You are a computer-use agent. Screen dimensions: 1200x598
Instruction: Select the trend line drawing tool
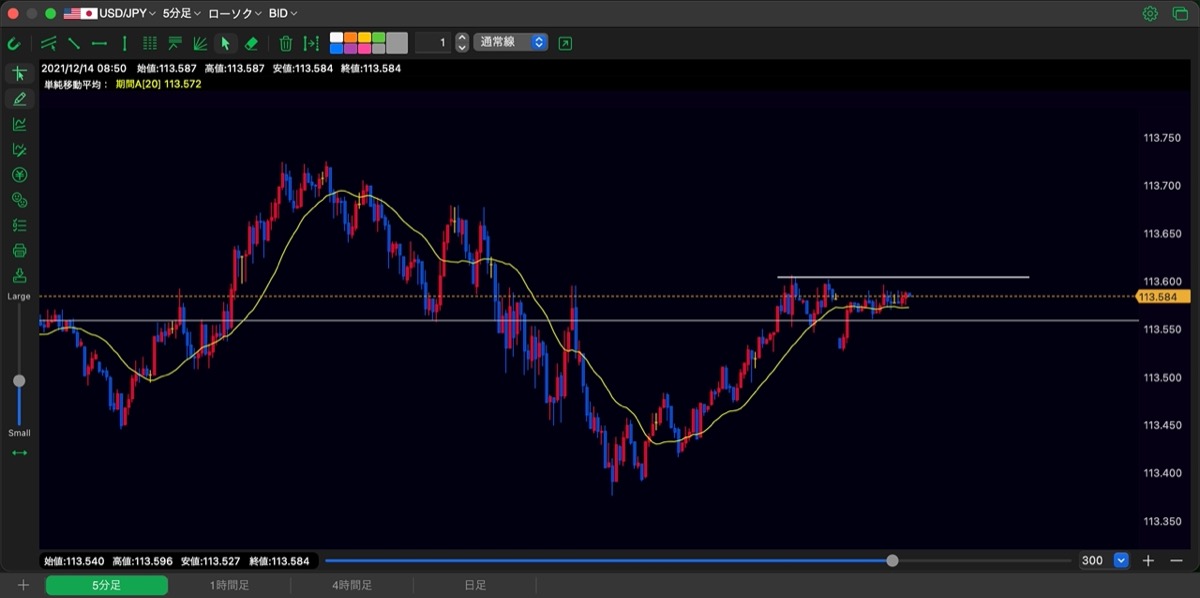tap(74, 43)
